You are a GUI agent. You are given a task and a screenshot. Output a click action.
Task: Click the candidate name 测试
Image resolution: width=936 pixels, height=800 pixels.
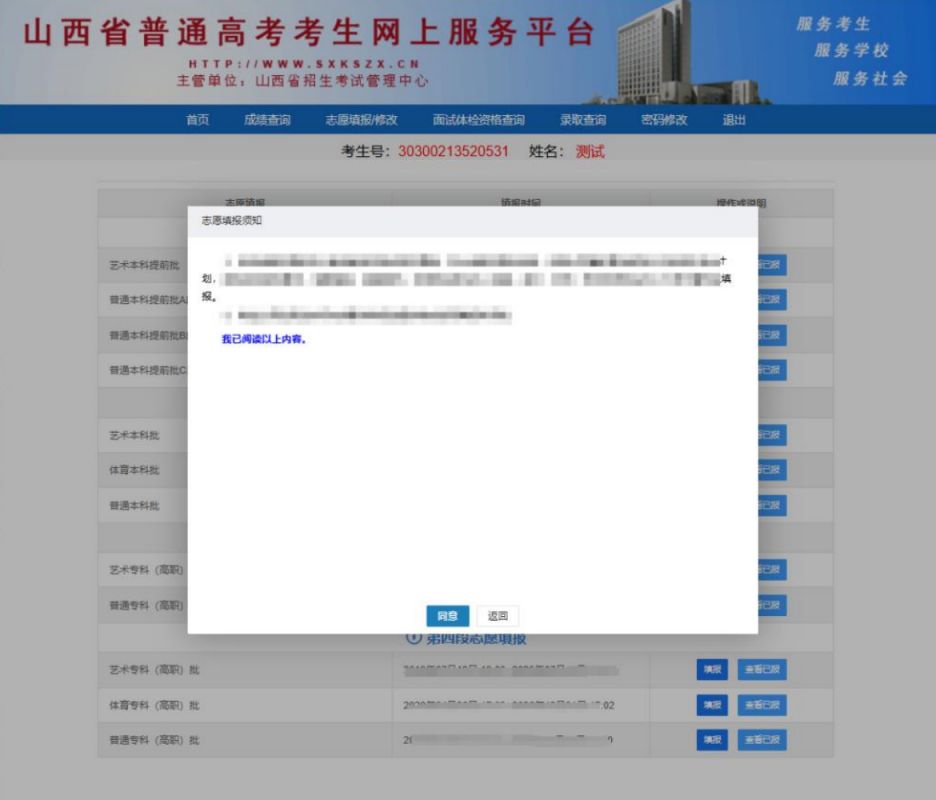coord(590,151)
